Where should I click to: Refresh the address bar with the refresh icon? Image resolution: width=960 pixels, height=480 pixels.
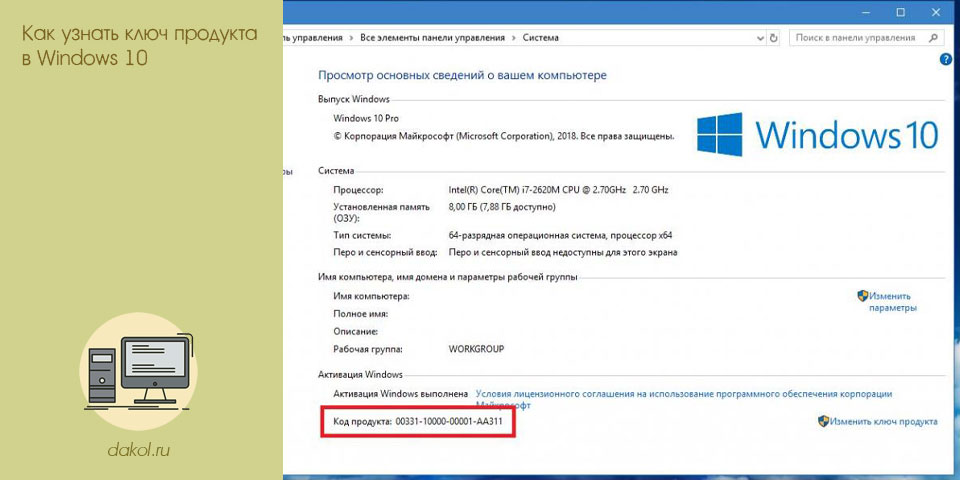[774, 38]
